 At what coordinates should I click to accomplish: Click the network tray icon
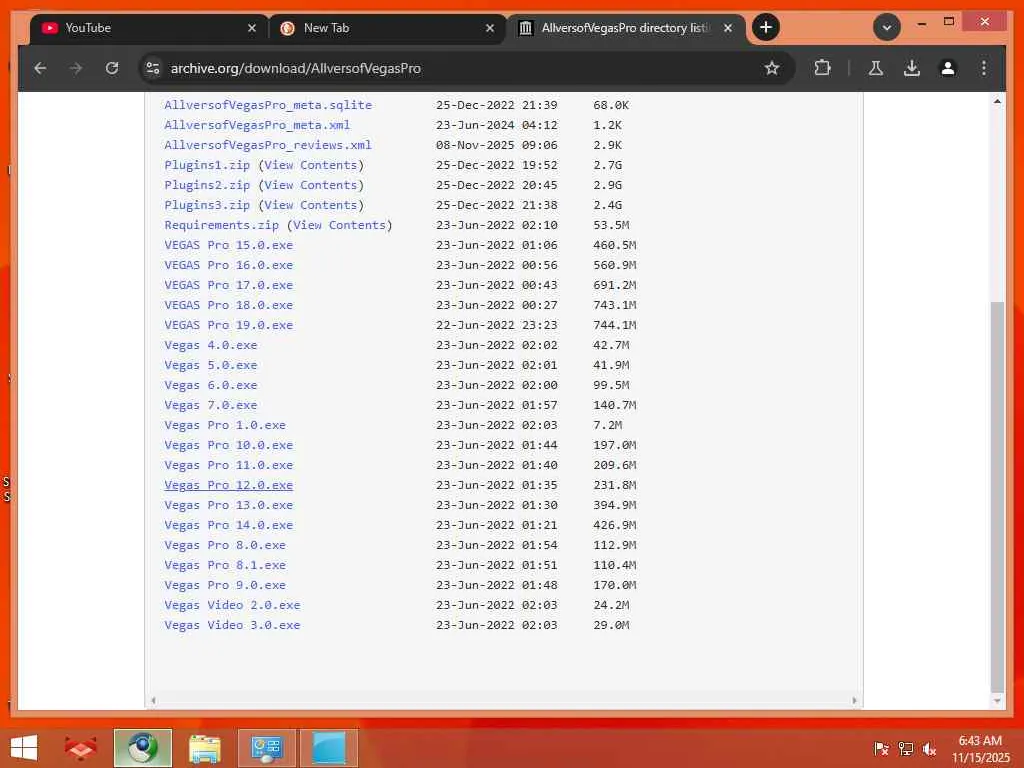tap(905, 748)
